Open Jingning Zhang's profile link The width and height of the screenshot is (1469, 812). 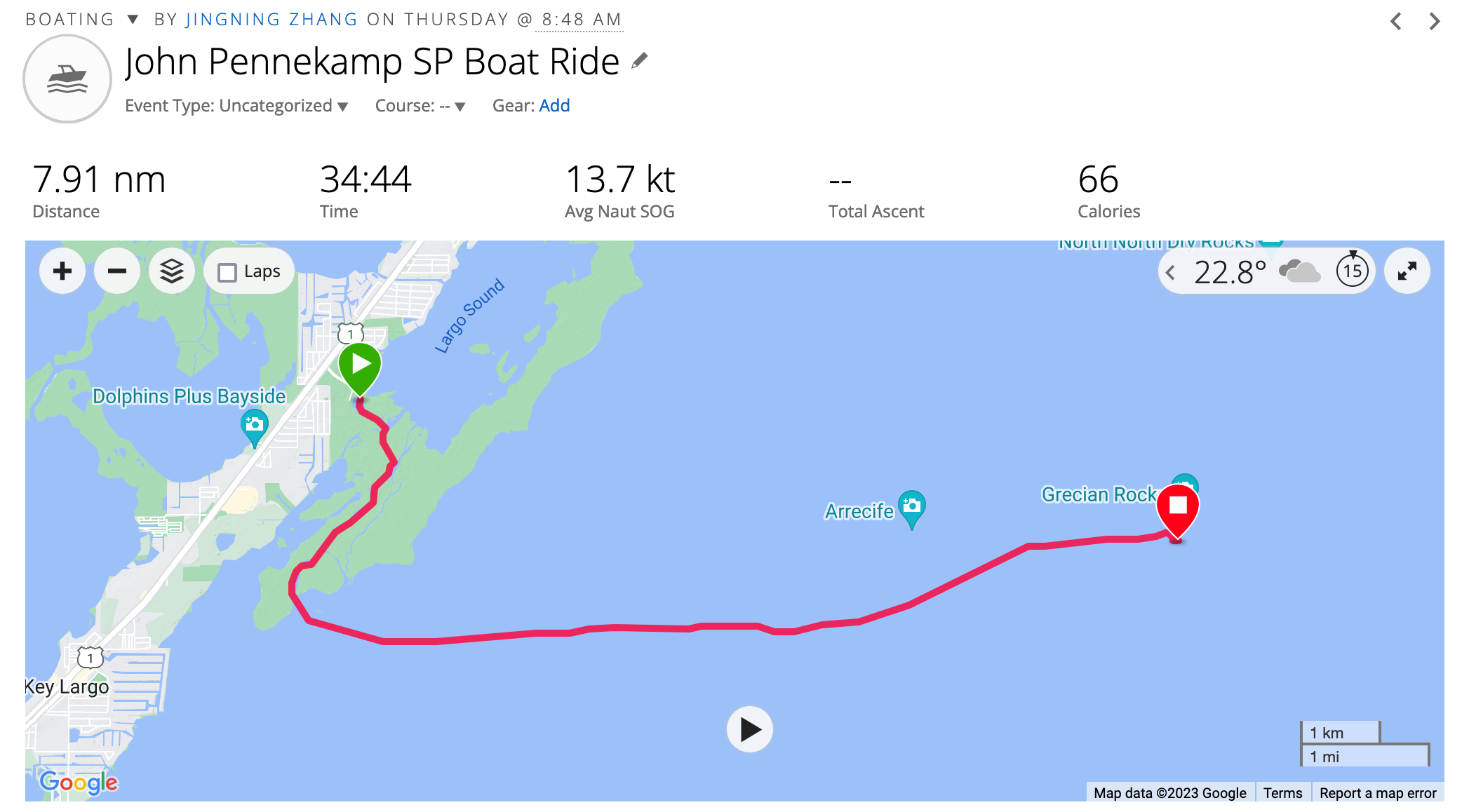(x=272, y=20)
